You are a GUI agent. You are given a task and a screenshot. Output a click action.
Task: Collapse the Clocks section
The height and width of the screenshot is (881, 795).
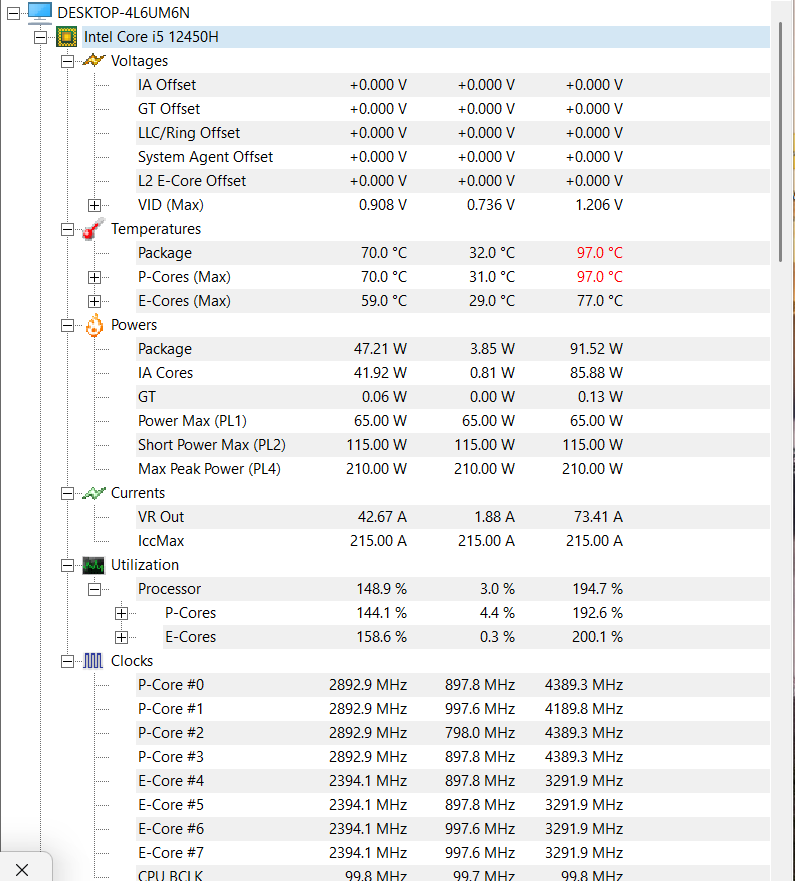[x=67, y=661]
